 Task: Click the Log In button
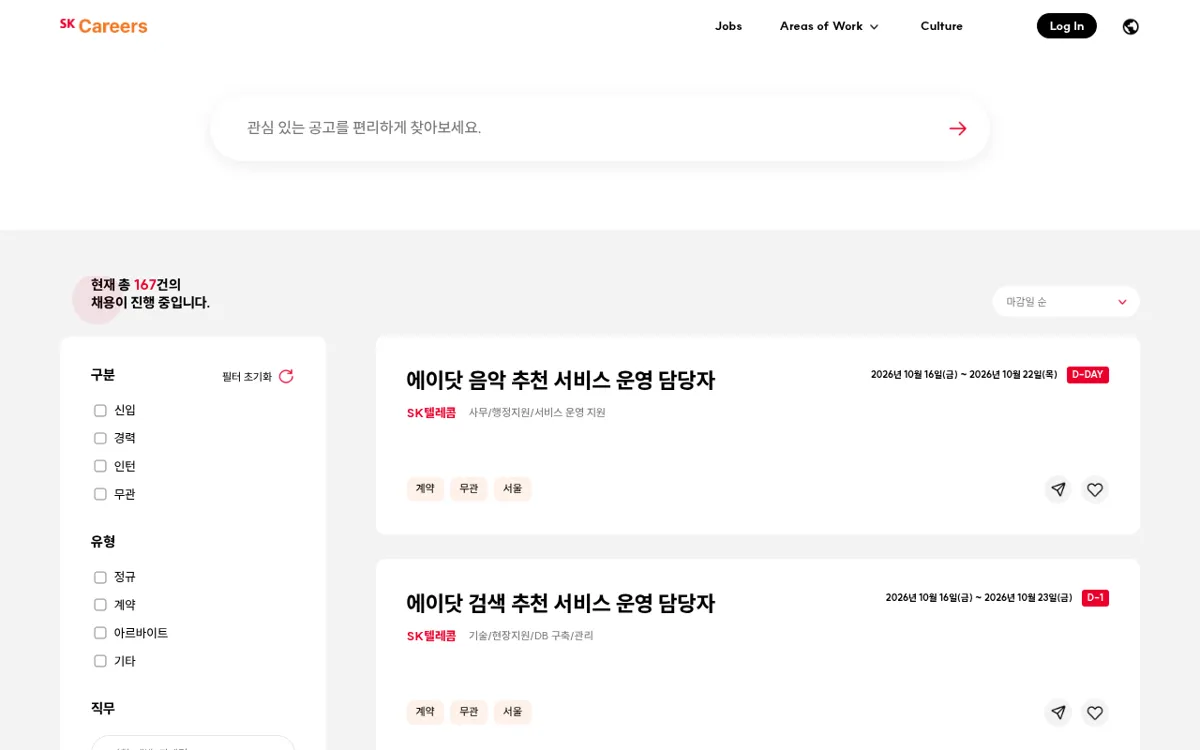pos(1066,26)
